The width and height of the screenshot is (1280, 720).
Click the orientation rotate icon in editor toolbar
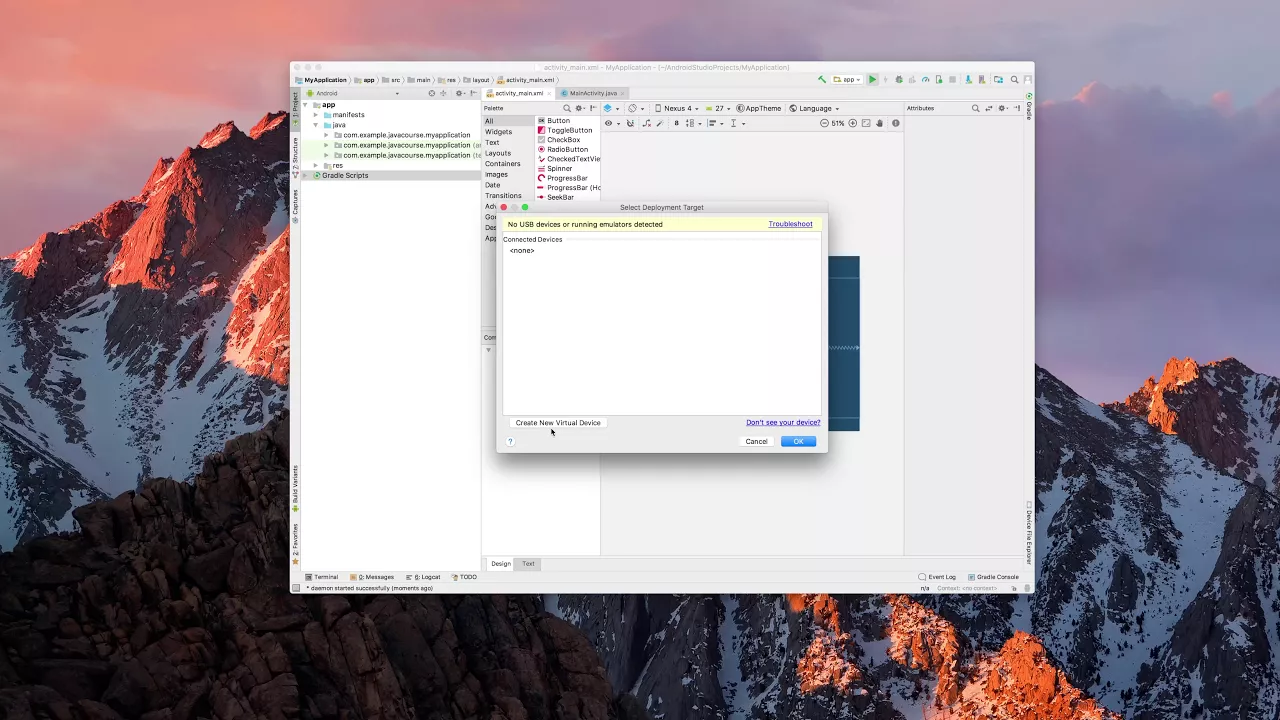tap(636, 108)
